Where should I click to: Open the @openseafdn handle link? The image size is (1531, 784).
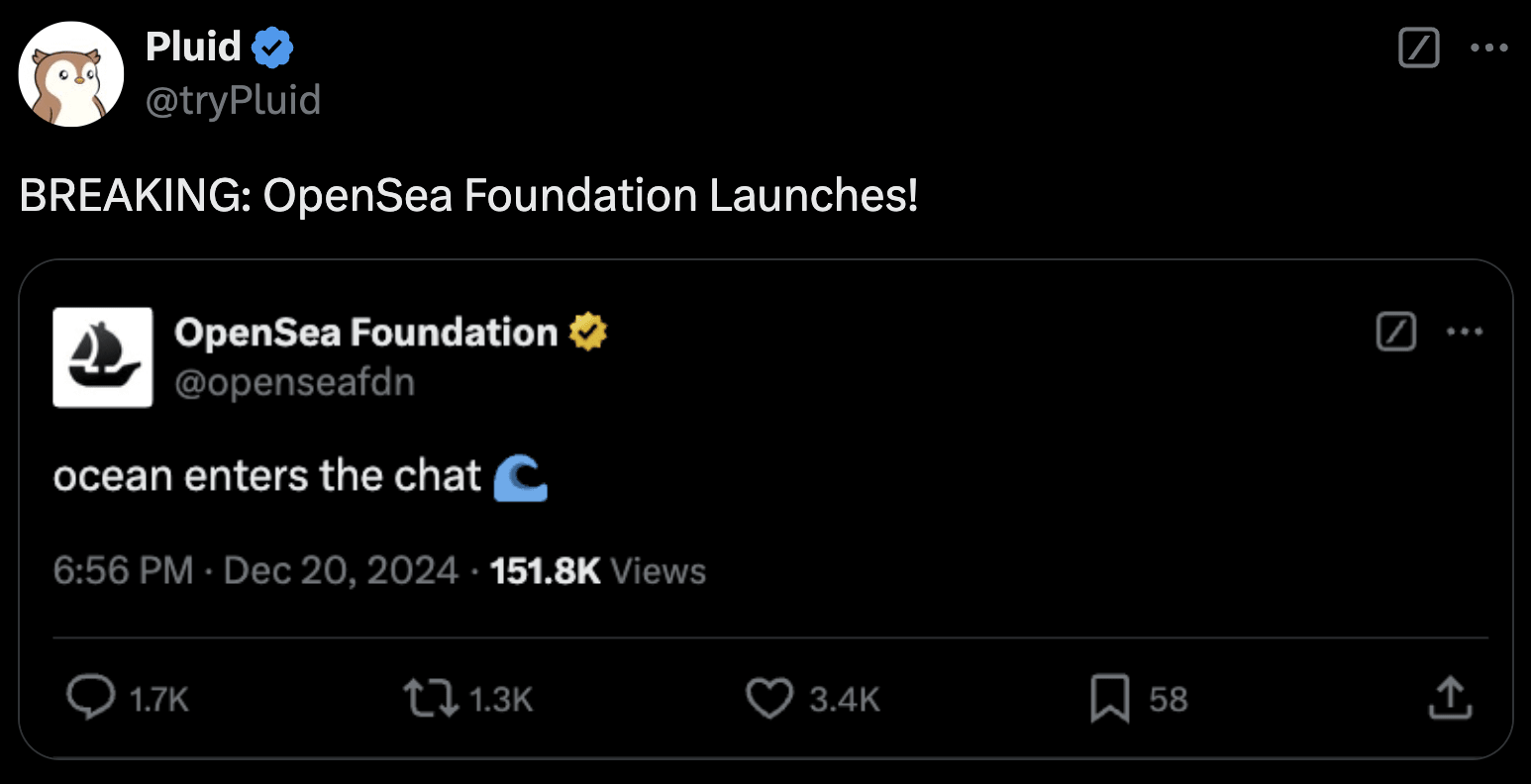pos(294,383)
